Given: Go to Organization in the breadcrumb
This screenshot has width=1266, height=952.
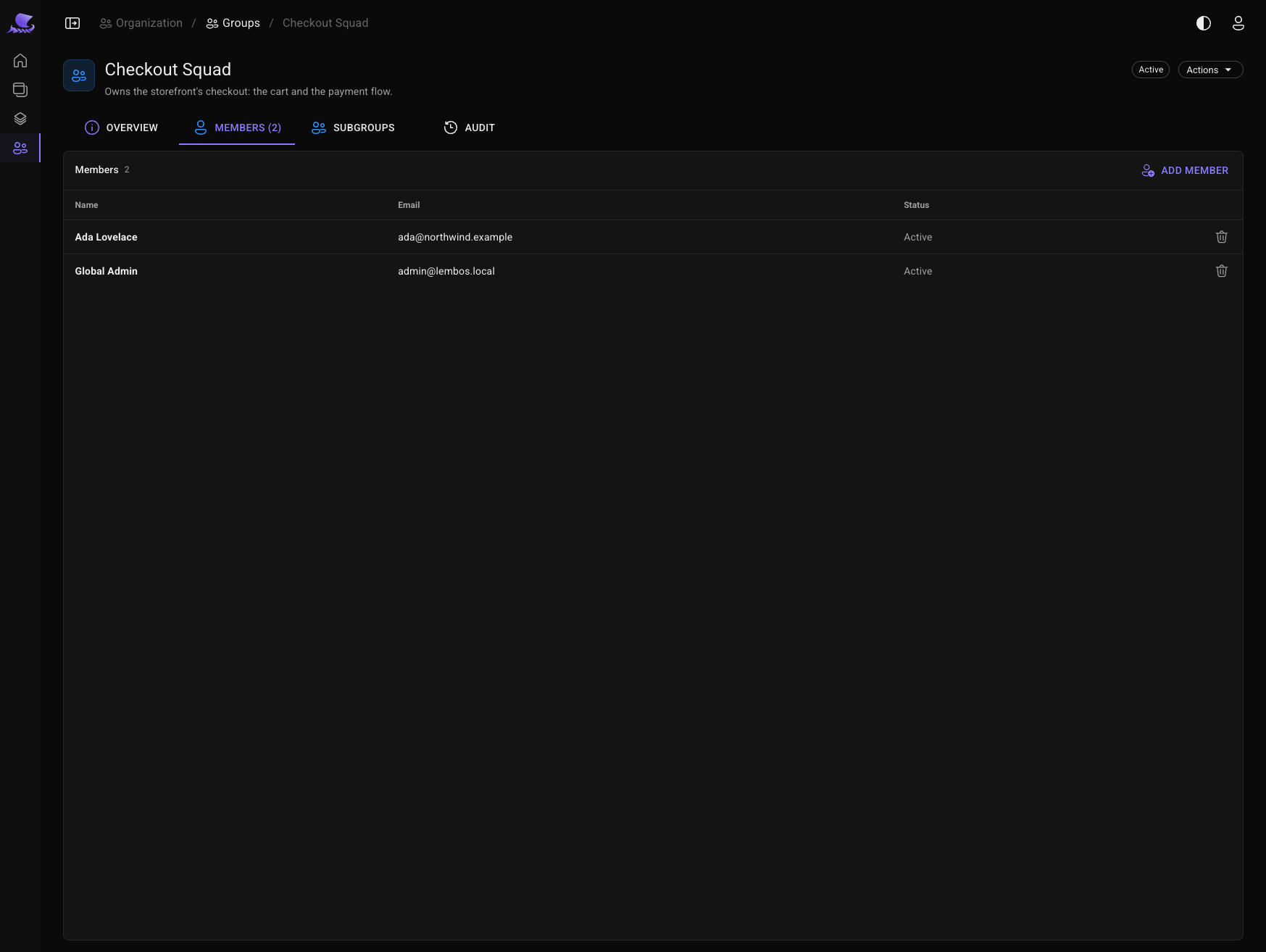Looking at the screenshot, I should coord(141,23).
